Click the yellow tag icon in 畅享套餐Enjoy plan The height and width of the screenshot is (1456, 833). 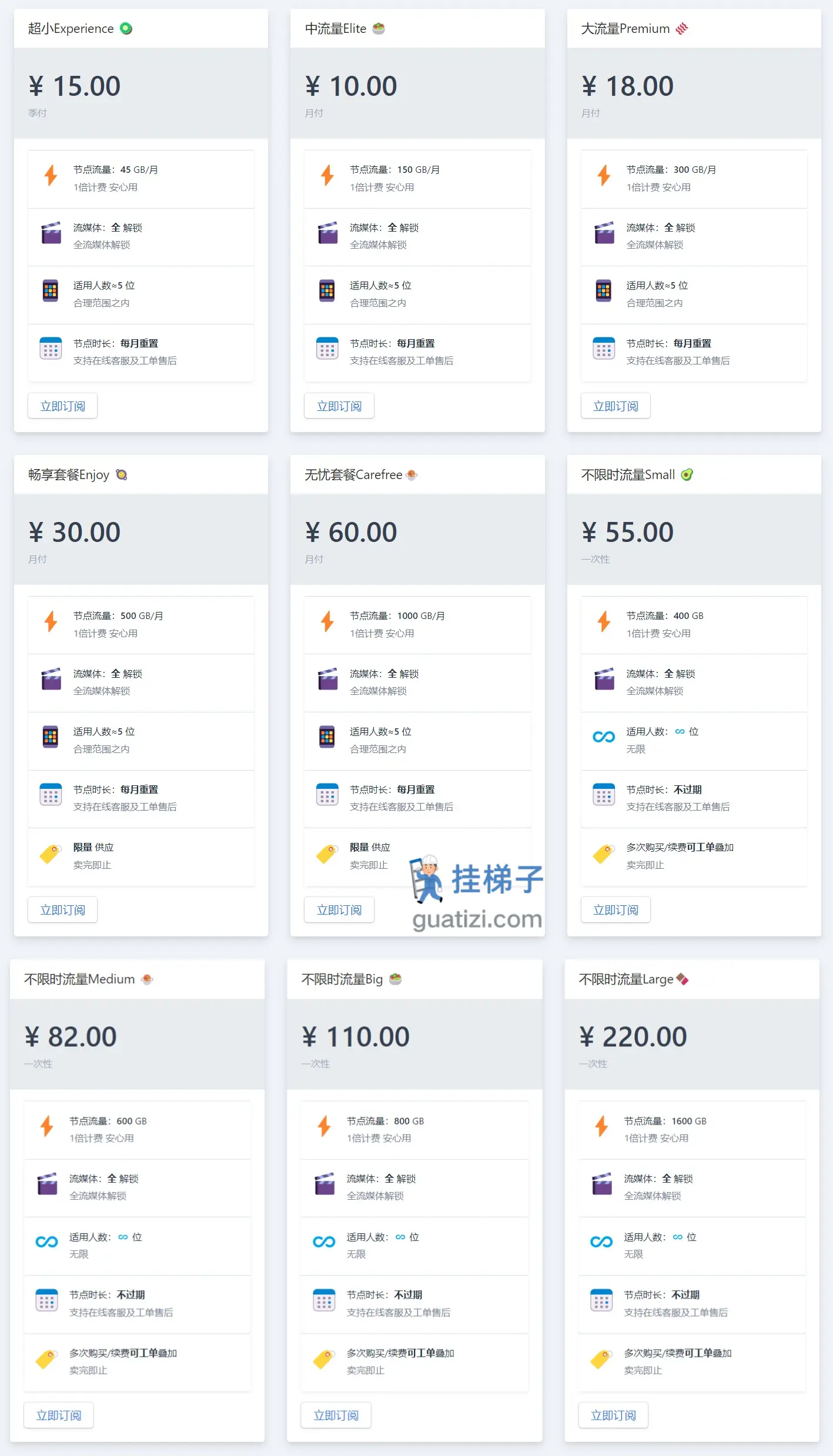[x=51, y=853]
